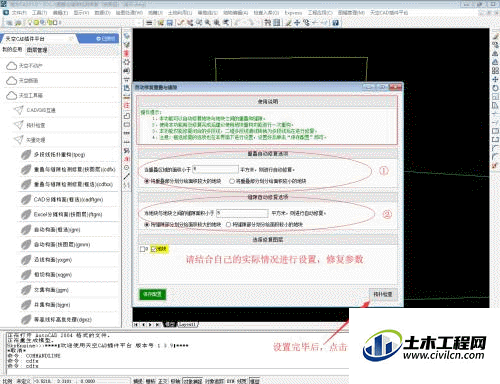Select the Explode tool in right toolbar
The width and height of the screenshot is (500, 384).
[495, 165]
